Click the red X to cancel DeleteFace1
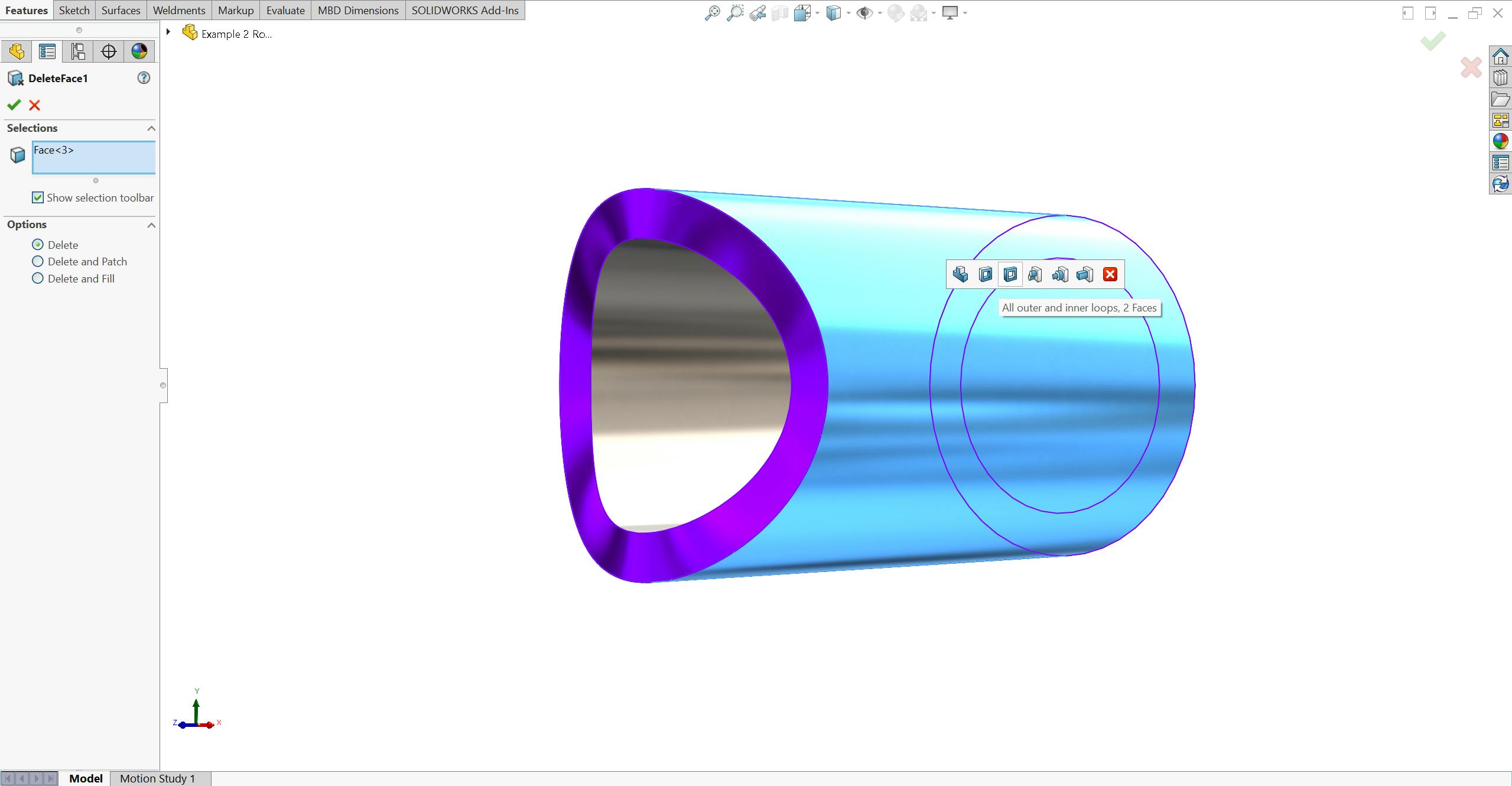 (x=35, y=105)
